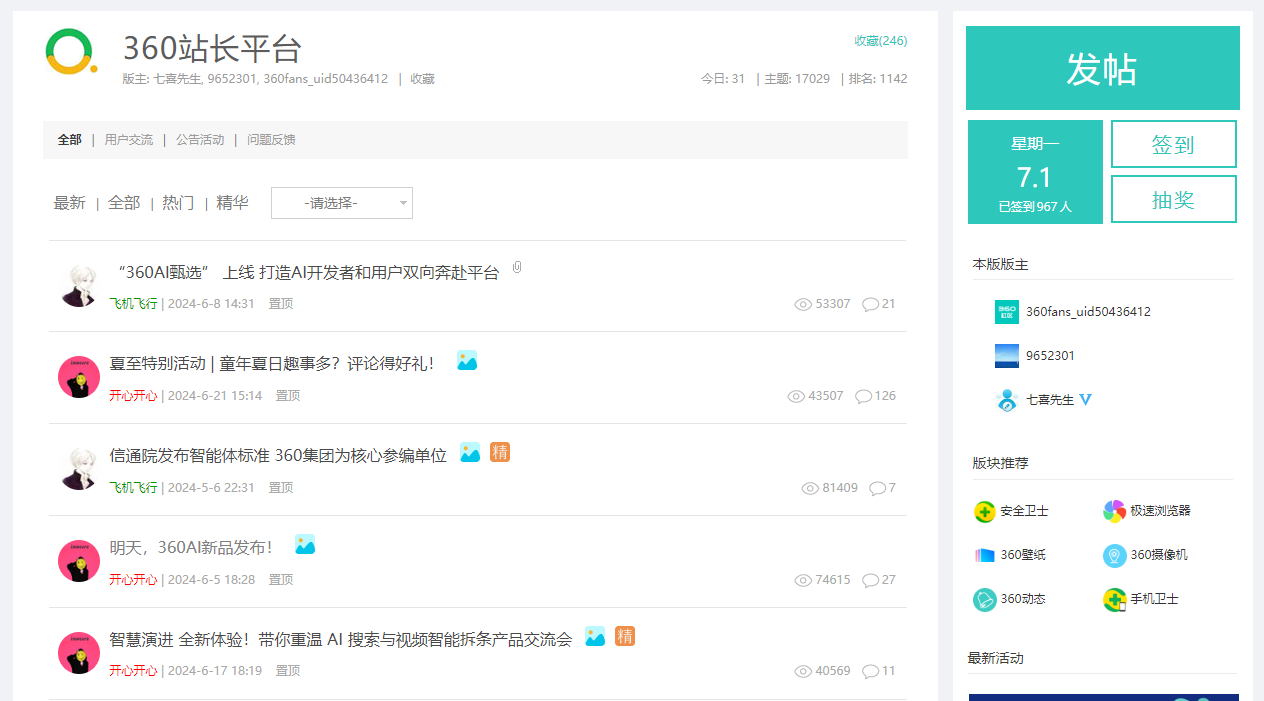Viewport: 1264px width, 701px height.
Task: Select the 全部 category tab in gray bar
Action: 70,140
